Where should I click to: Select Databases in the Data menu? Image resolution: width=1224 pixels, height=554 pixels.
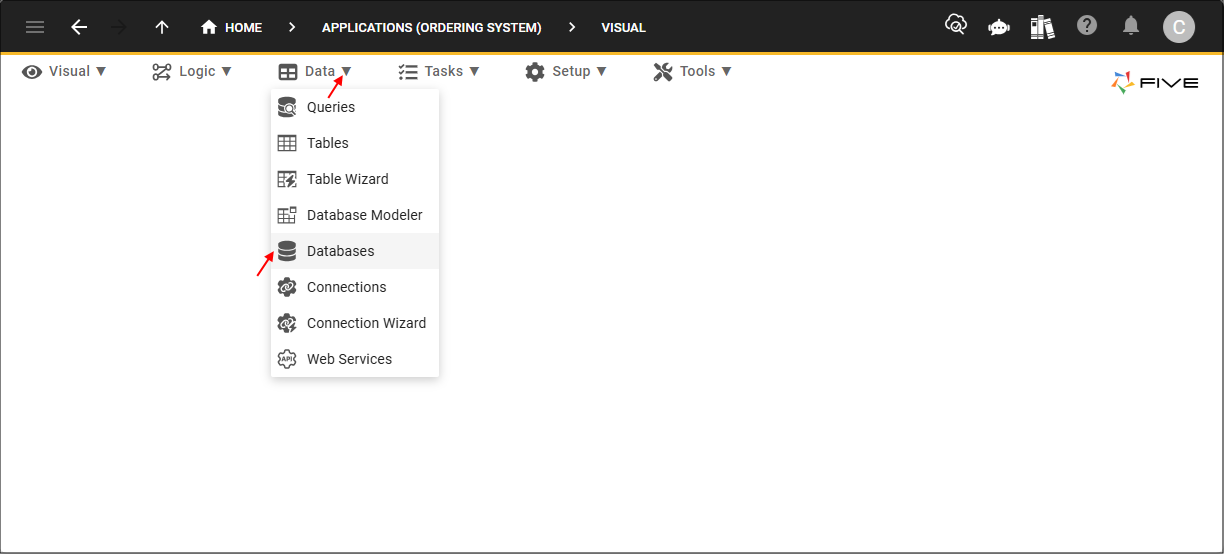pos(355,251)
